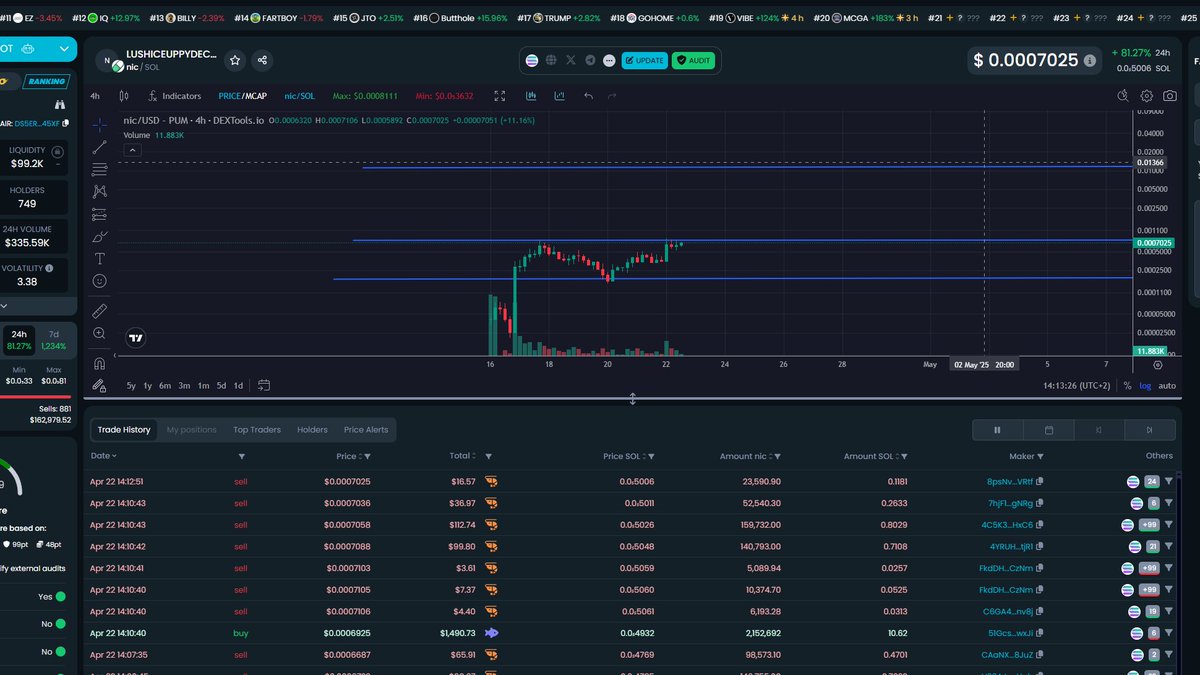Open the forecasting and measurement tools
The width and height of the screenshot is (1200, 675).
pos(99,214)
